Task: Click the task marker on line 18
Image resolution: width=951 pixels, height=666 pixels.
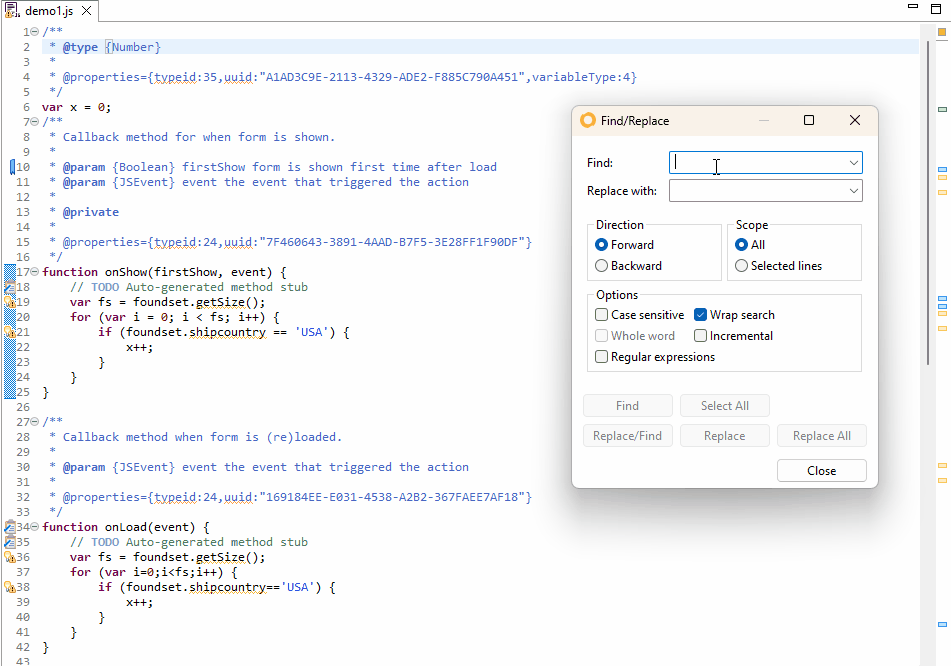Action: tap(10, 287)
